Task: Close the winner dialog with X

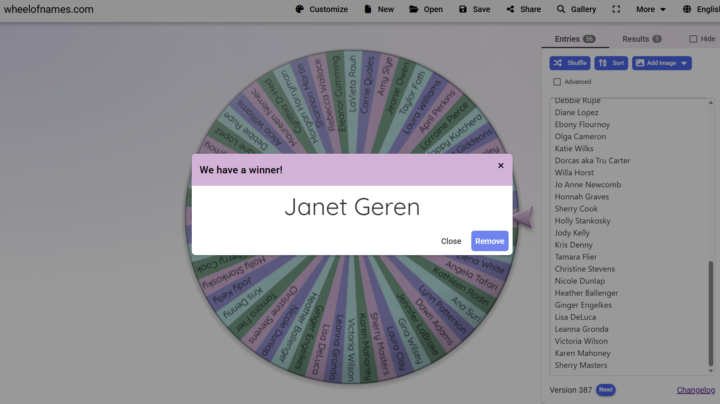Action: [501, 165]
